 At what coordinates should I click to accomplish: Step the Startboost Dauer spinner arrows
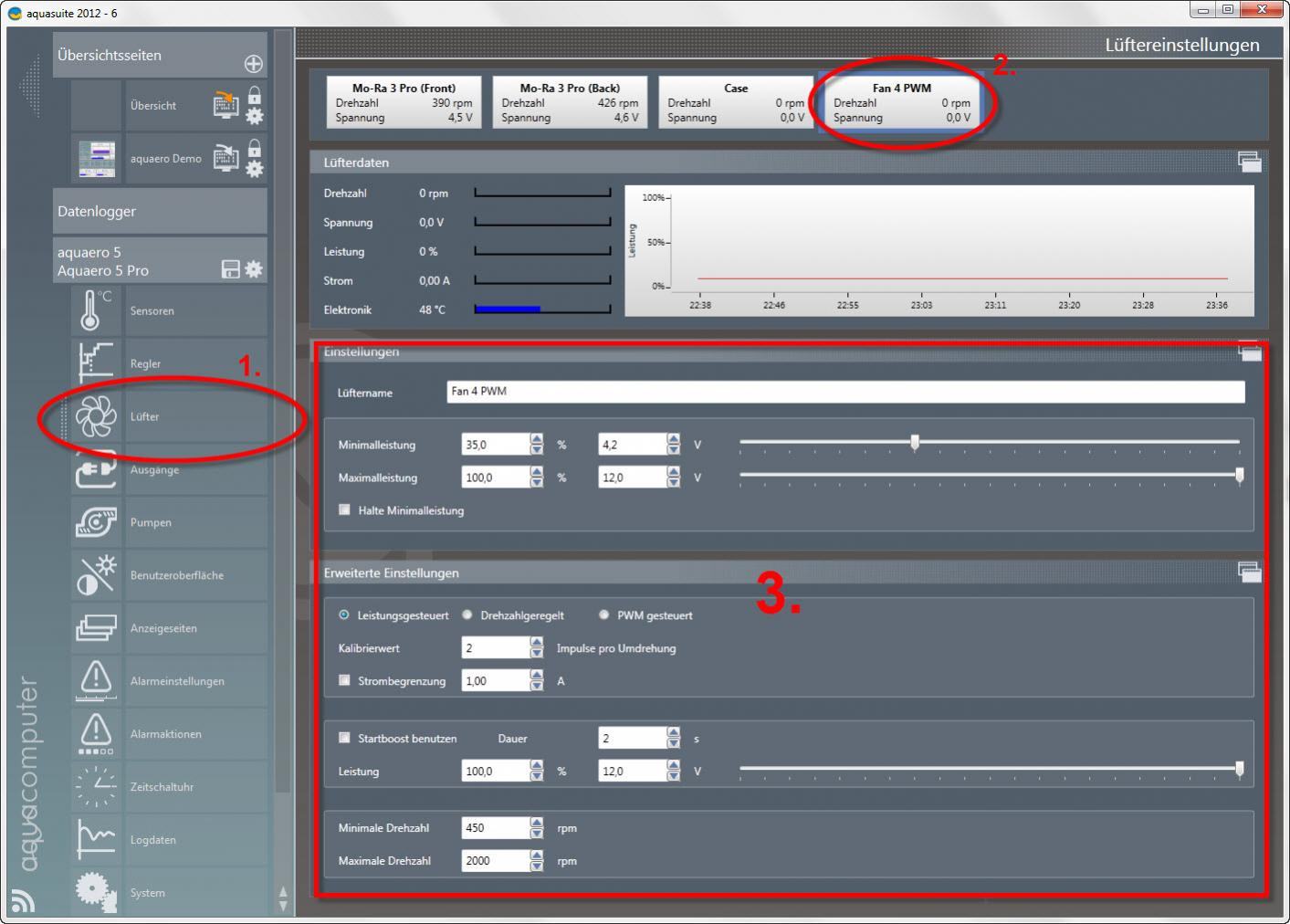674,738
